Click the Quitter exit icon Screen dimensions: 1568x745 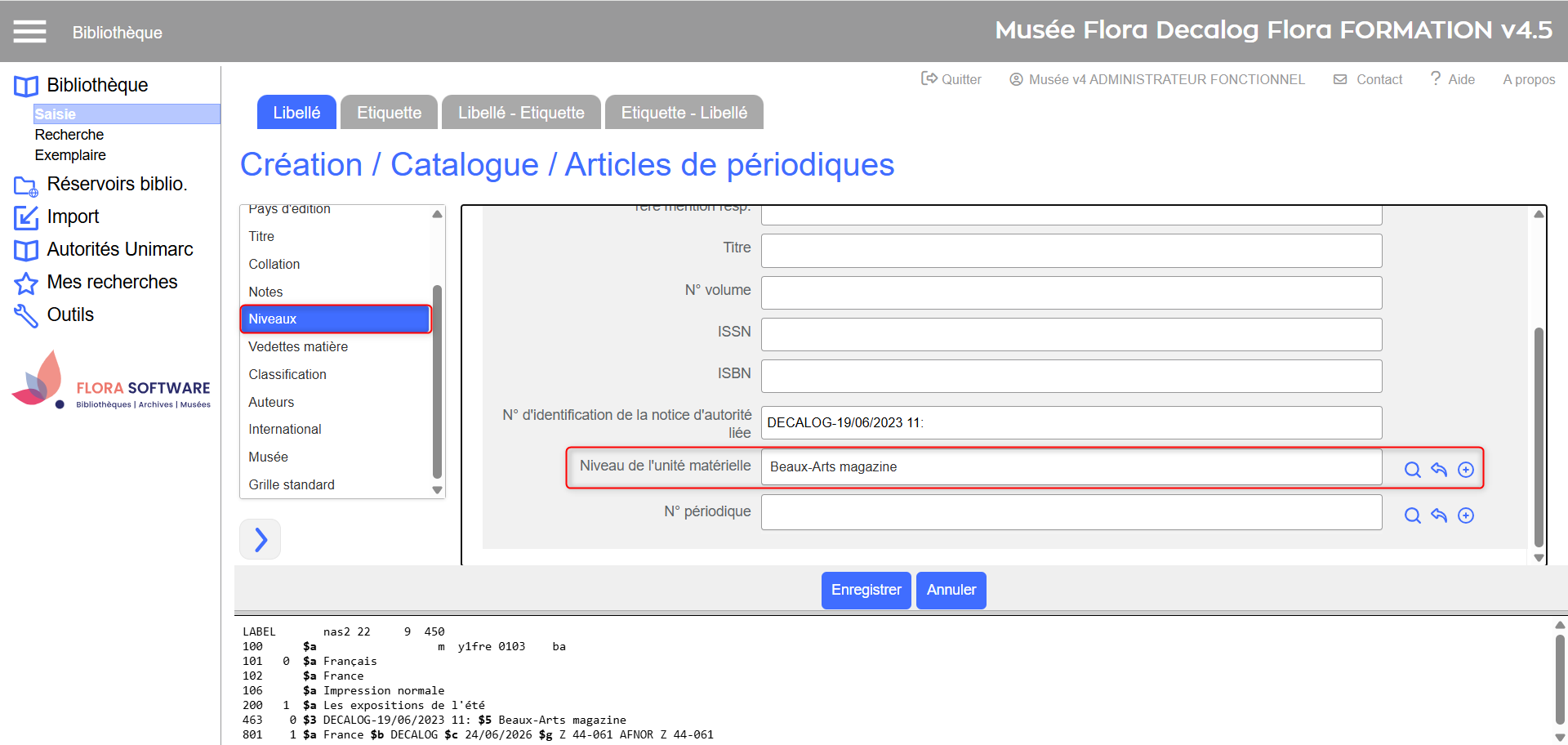[929, 78]
